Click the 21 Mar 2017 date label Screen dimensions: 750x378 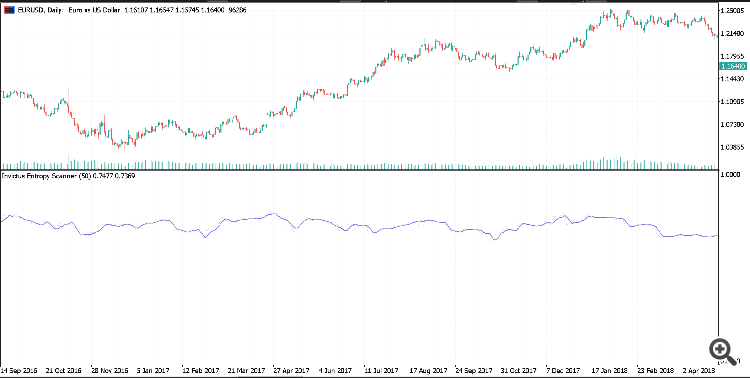[x=246, y=370]
